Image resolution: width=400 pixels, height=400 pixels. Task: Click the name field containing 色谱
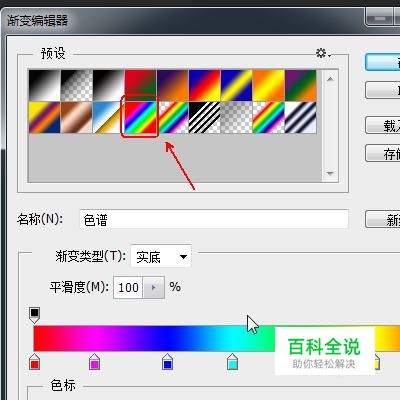[214, 219]
